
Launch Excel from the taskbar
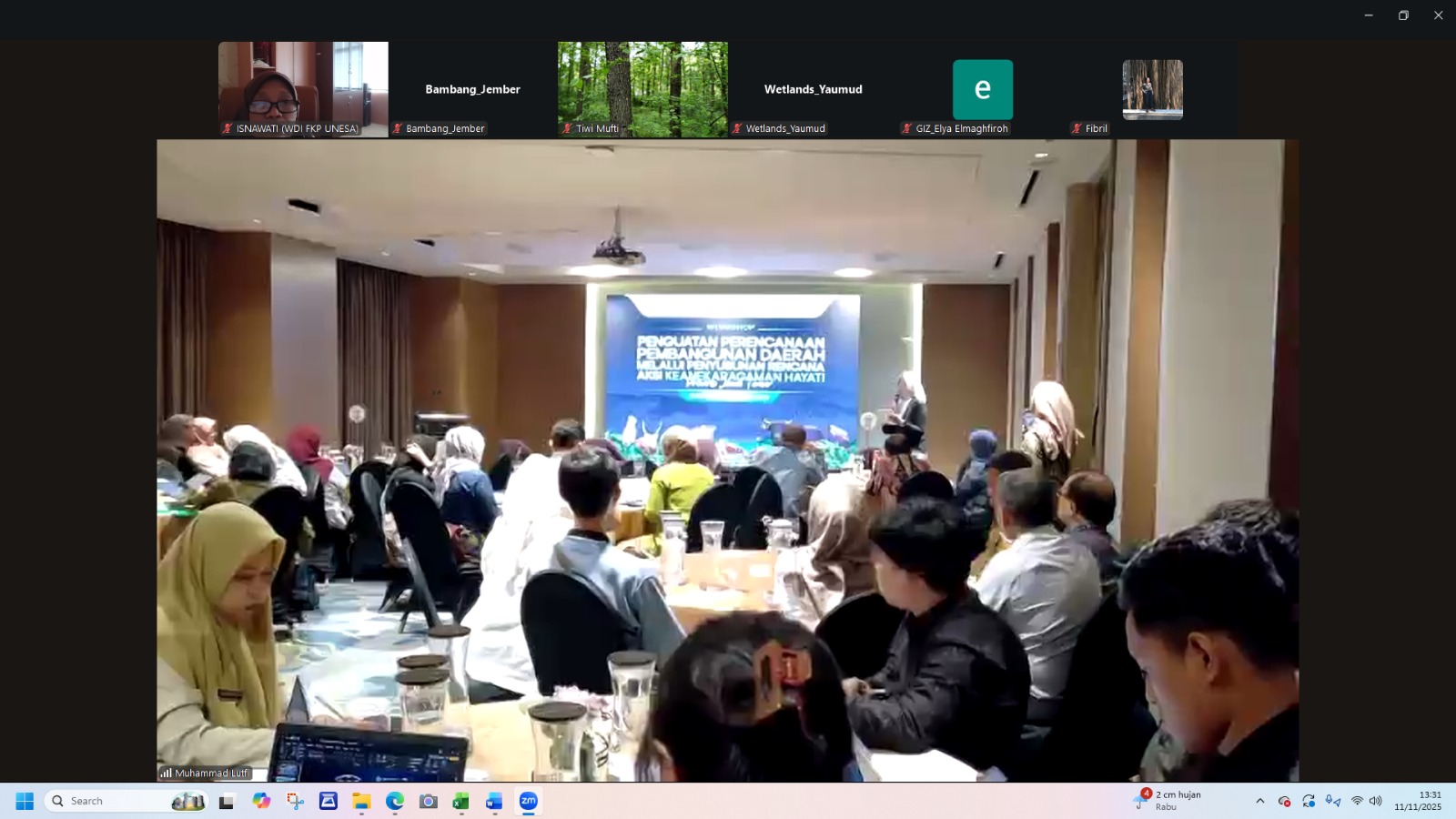pos(460,801)
